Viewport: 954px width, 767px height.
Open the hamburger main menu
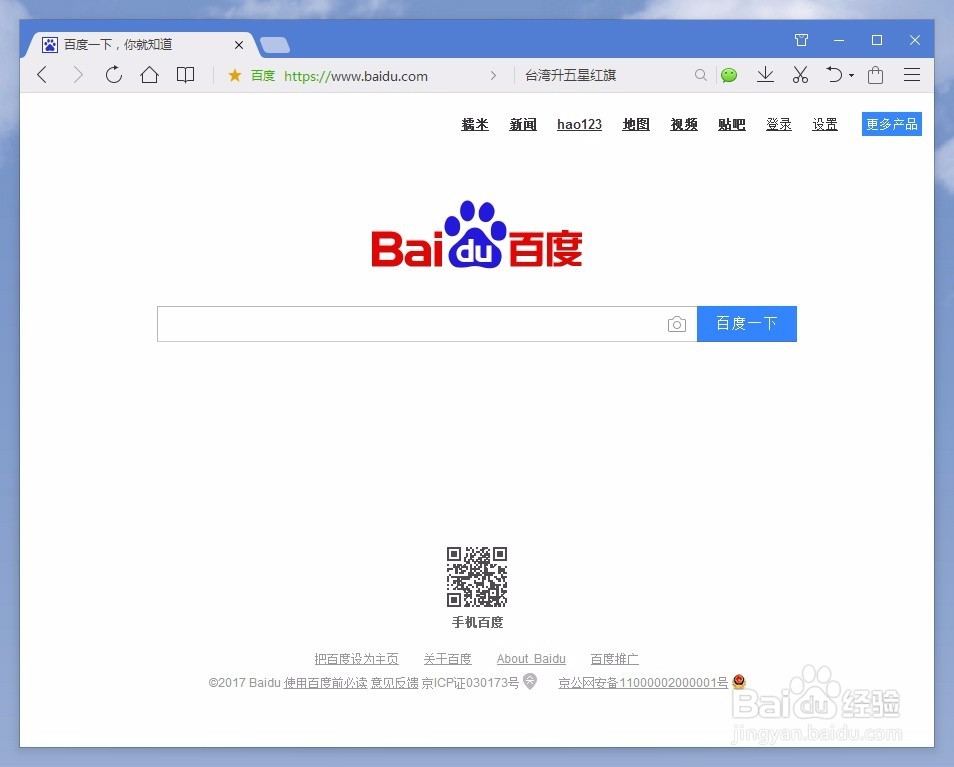[911, 75]
